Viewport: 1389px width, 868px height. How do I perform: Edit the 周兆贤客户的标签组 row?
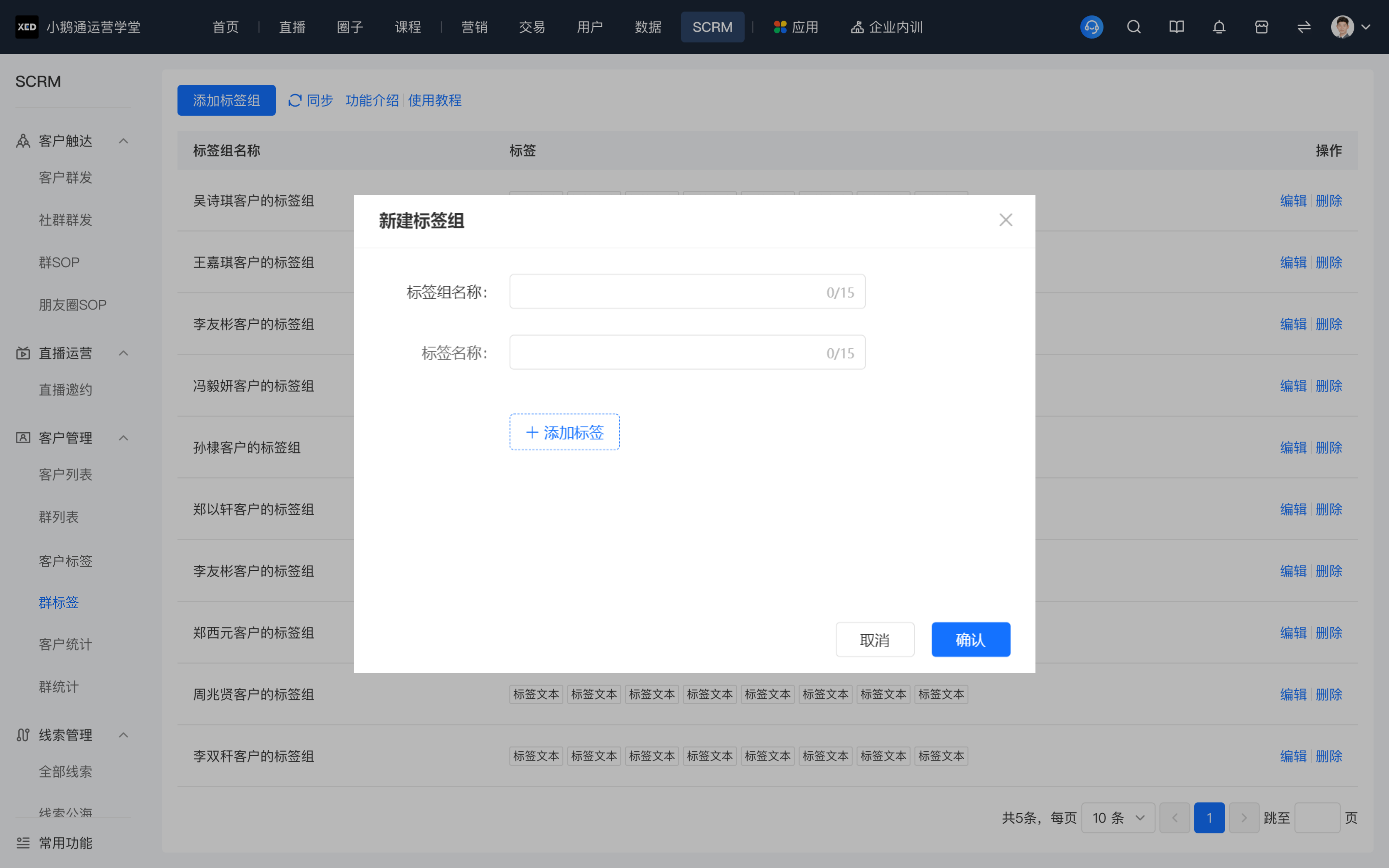[x=1293, y=695]
